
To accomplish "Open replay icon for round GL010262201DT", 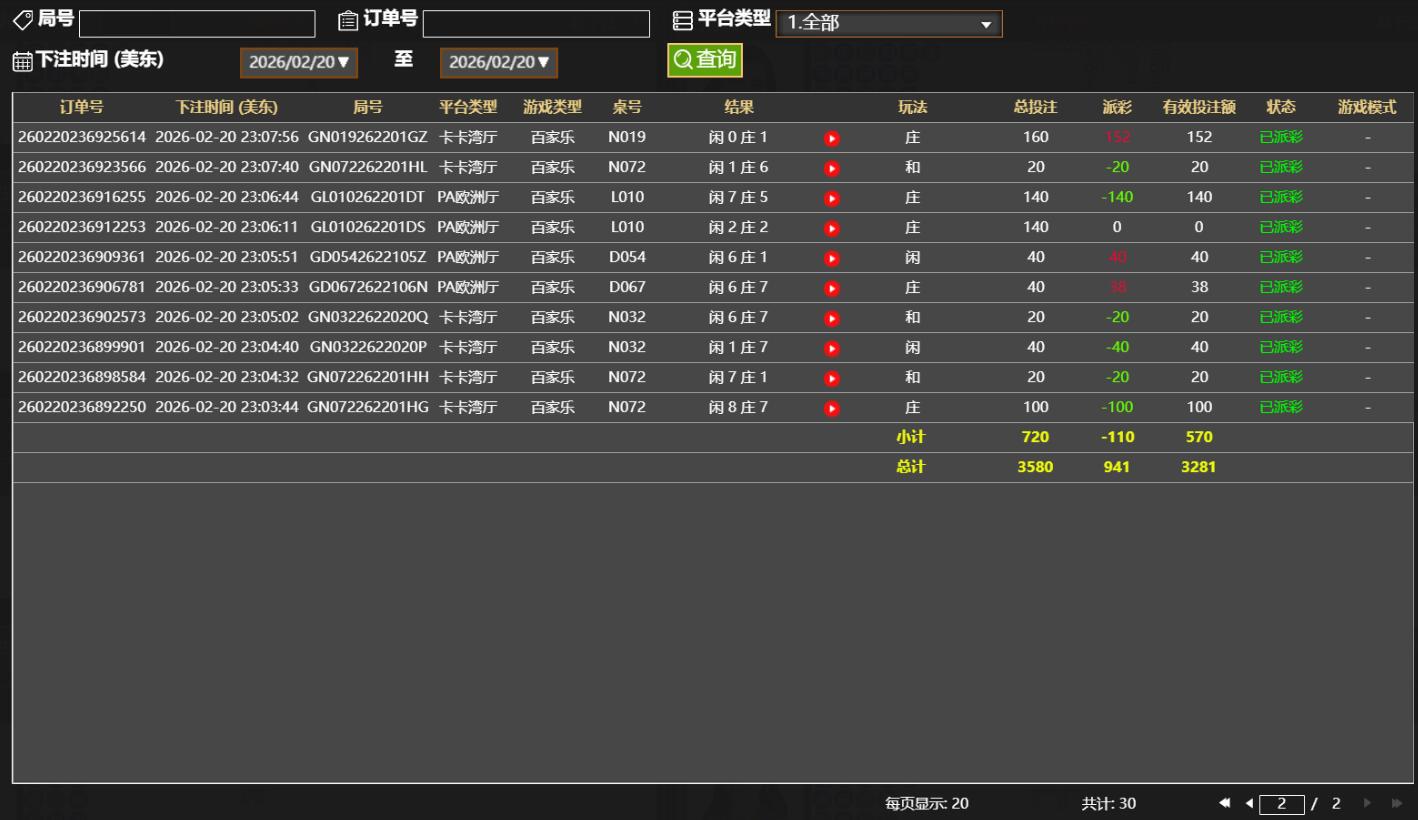I will [831, 198].
